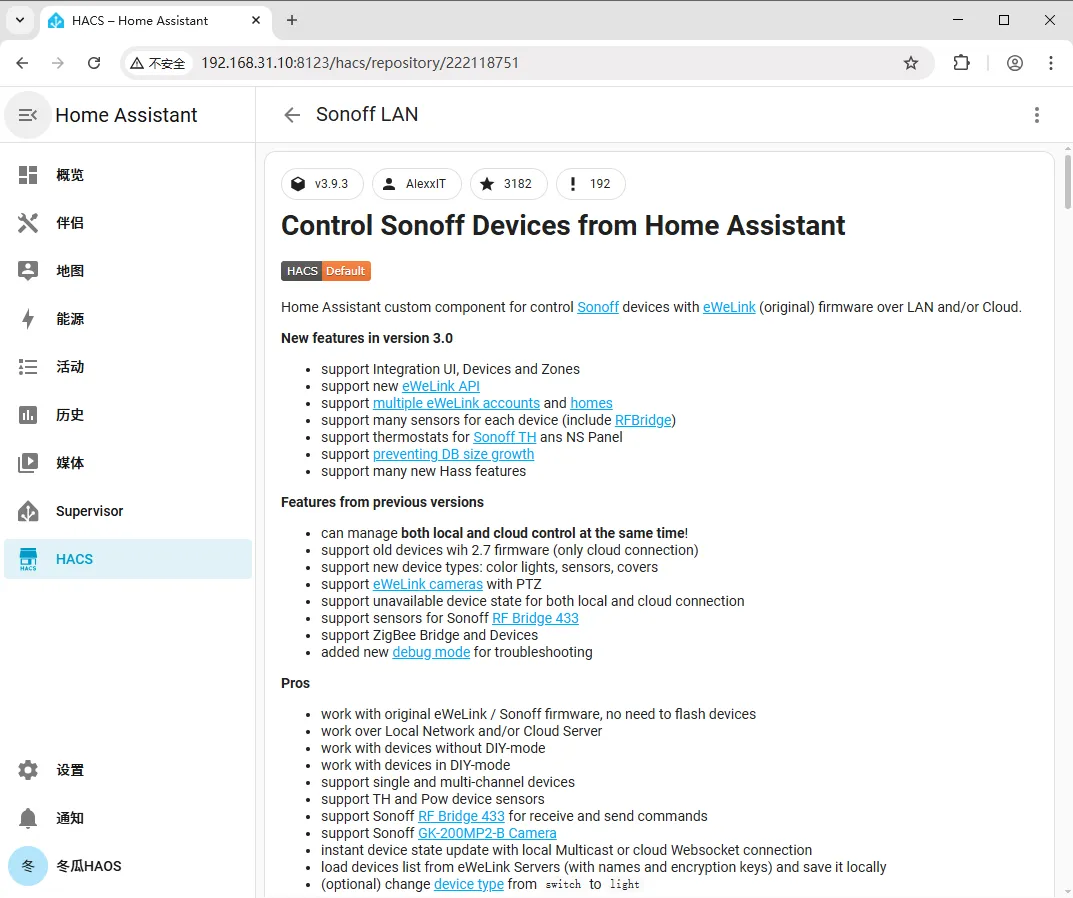Open the 能源 energy lightning icon
This screenshot has height=898, width=1073.
pos(27,319)
